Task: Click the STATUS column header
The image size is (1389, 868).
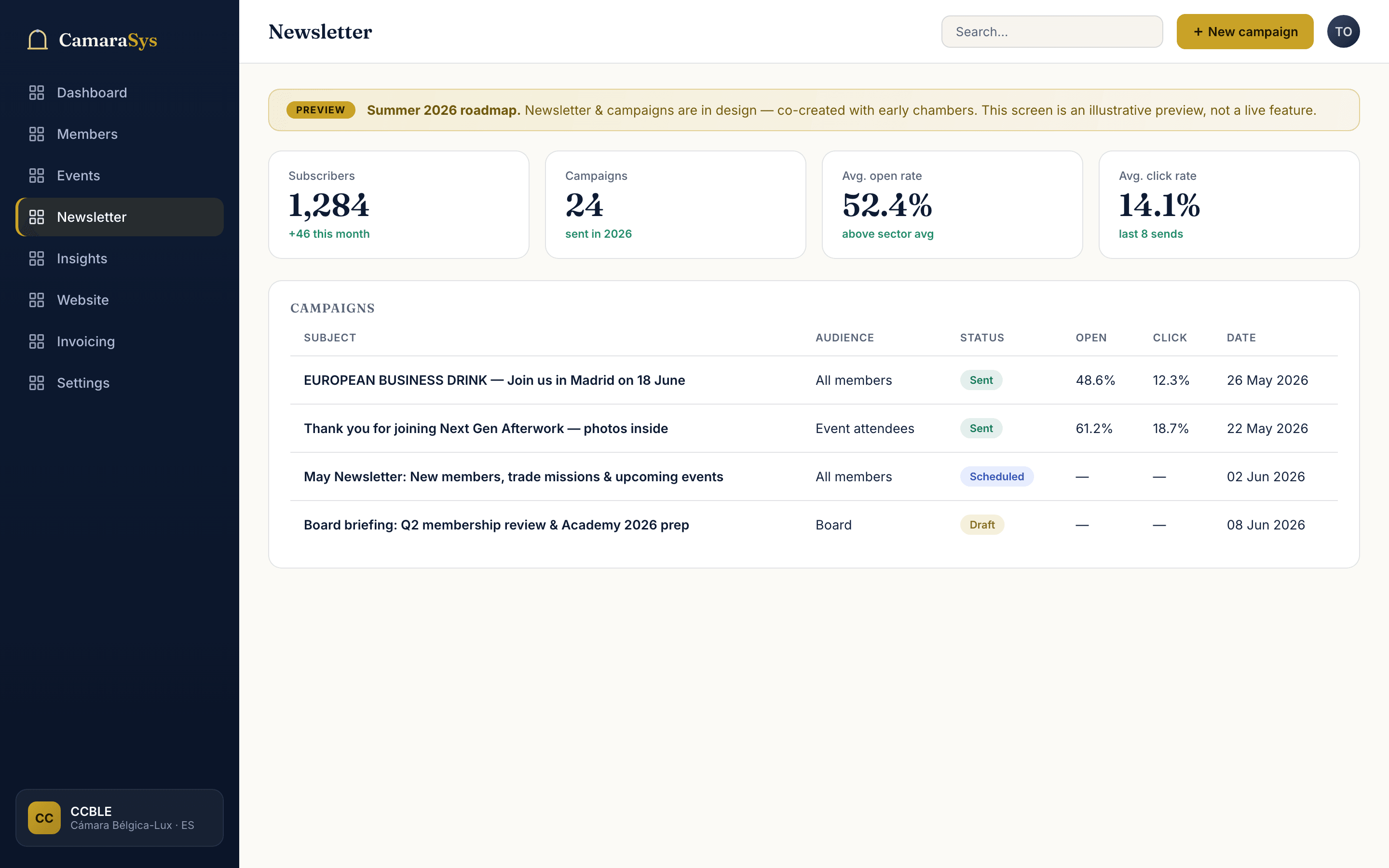Action: [x=981, y=338]
